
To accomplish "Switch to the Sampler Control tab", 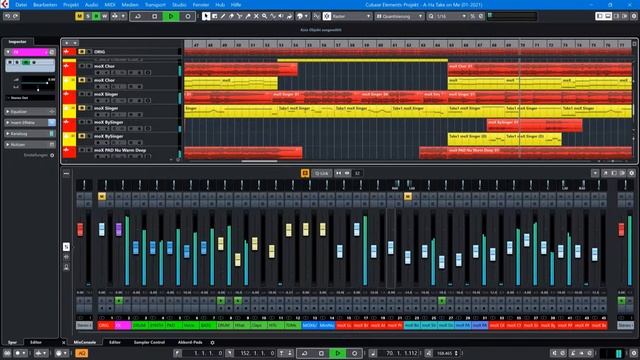I will tap(149, 342).
